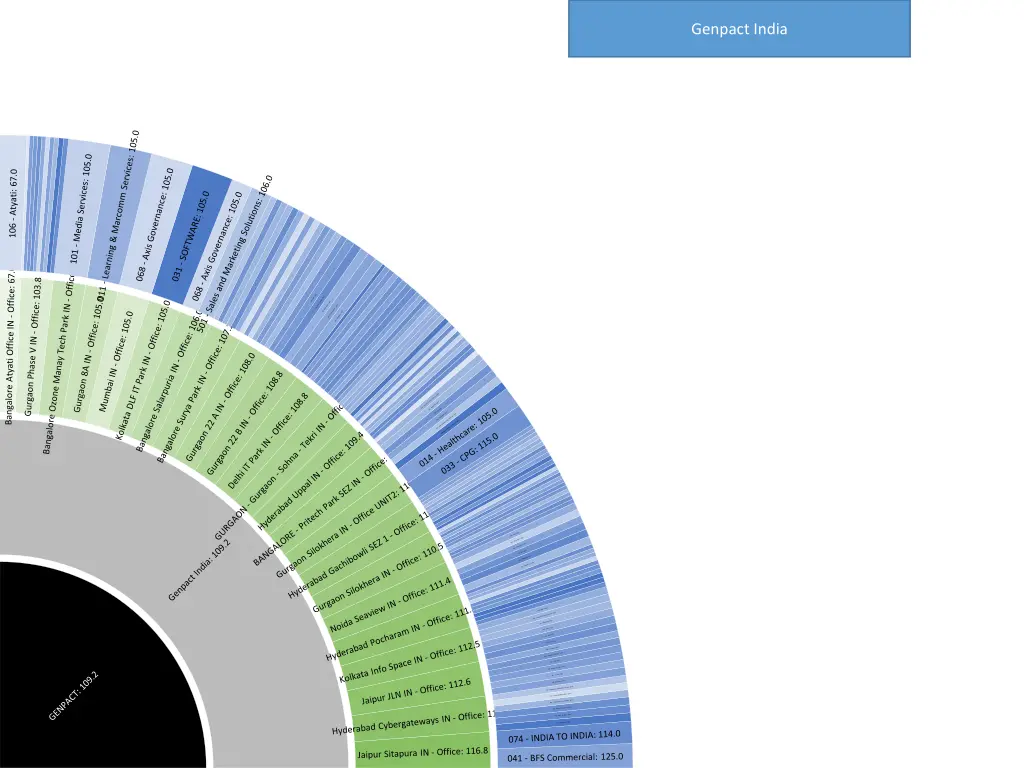Viewport: 1024px width, 768px height.
Task: Click Noida Seaview IN - Office: 111.4
Action: tap(390, 605)
